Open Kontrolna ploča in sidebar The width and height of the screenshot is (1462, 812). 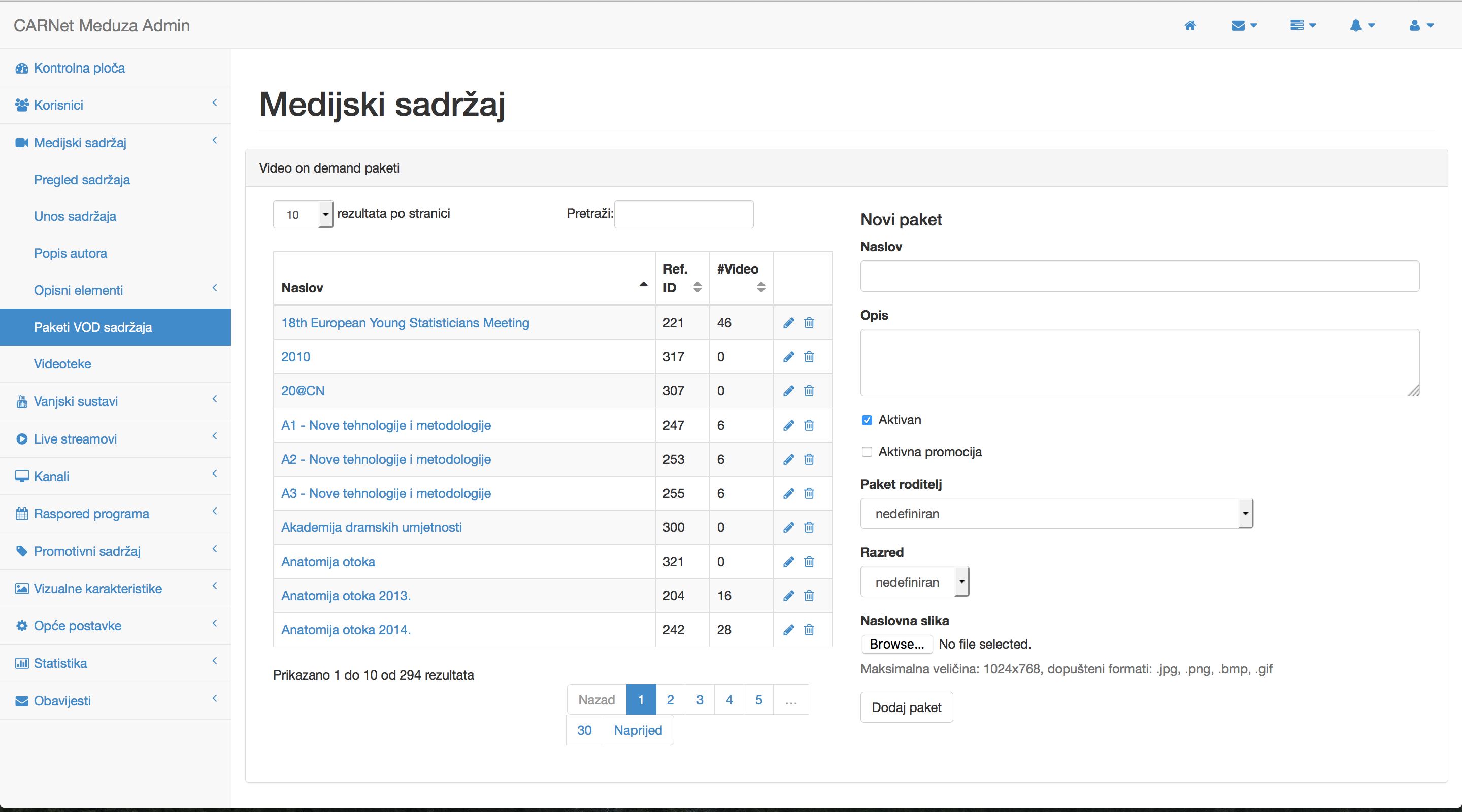click(x=115, y=68)
